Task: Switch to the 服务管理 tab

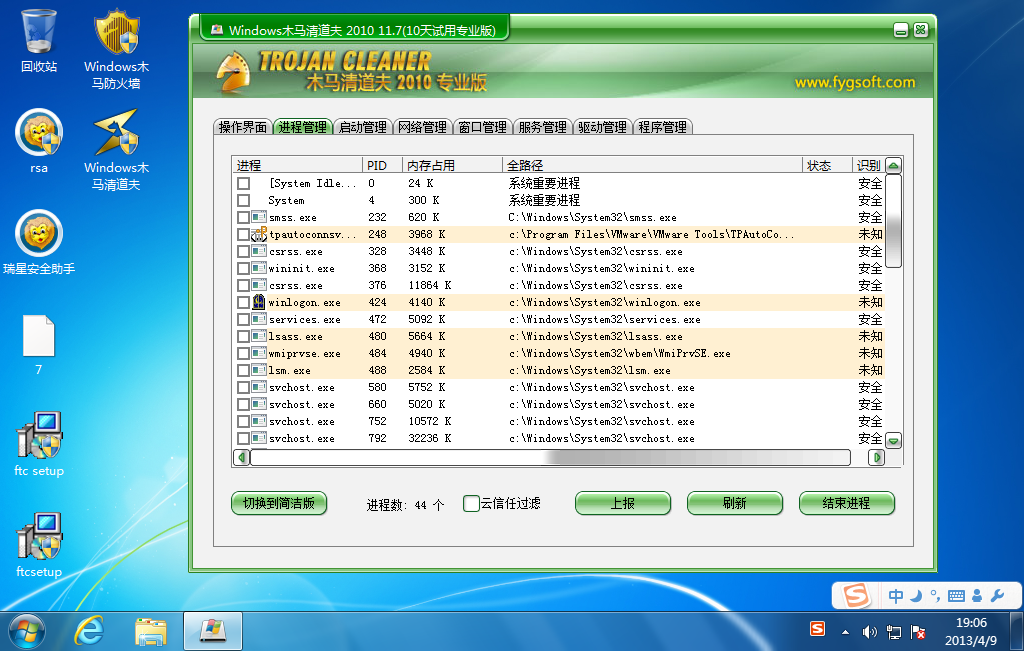Action: [542, 127]
